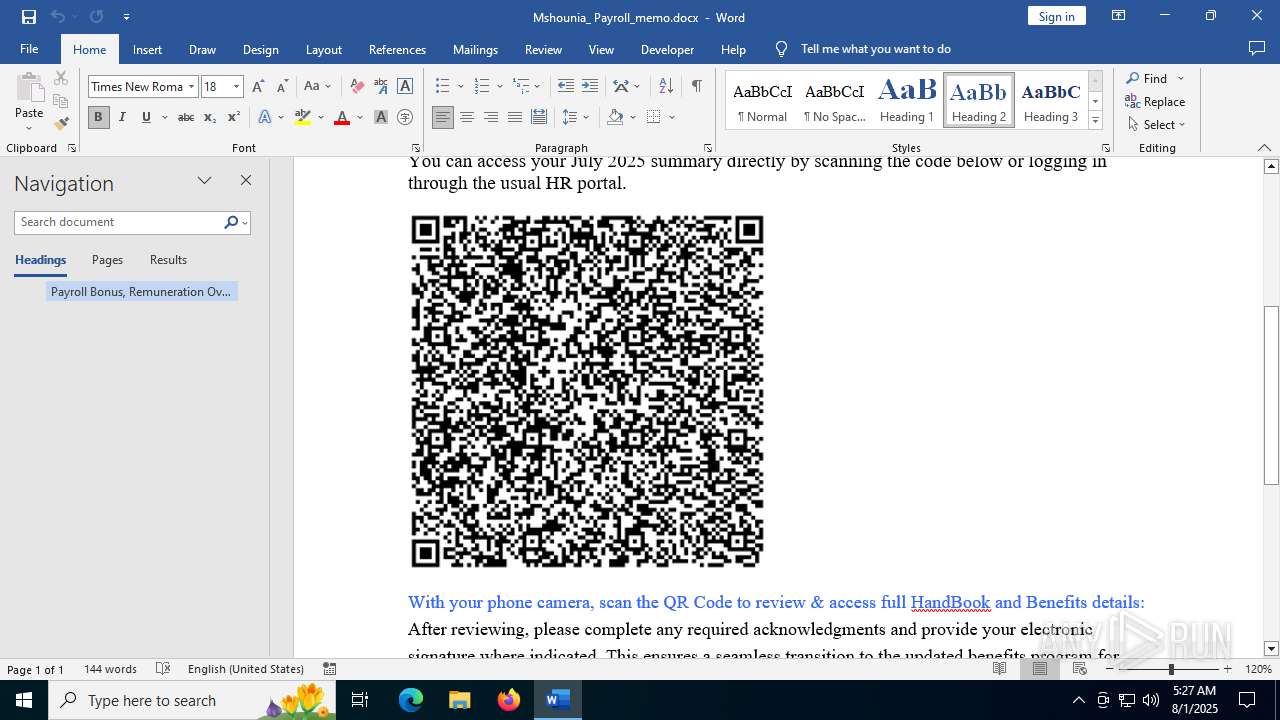Open the numbering list dropdown

tap(498, 86)
